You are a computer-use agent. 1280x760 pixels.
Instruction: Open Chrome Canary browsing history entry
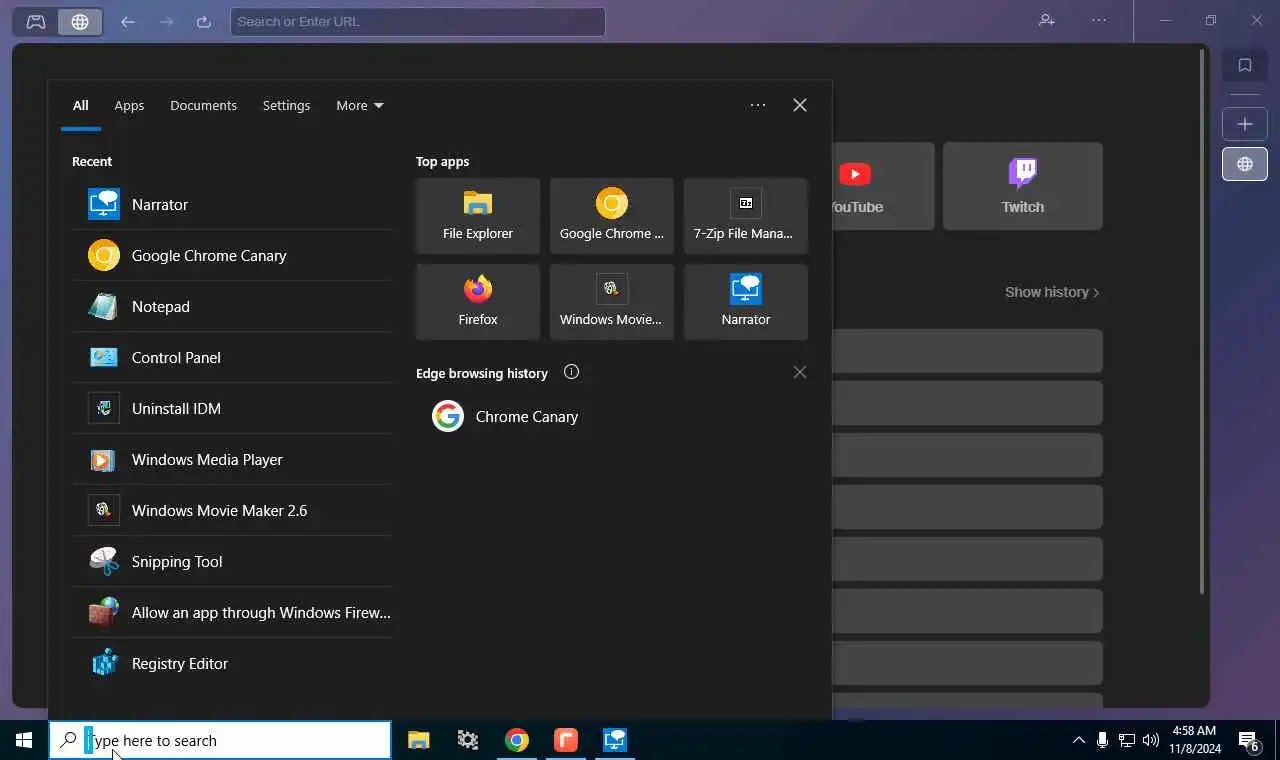click(x=612, y=416)
